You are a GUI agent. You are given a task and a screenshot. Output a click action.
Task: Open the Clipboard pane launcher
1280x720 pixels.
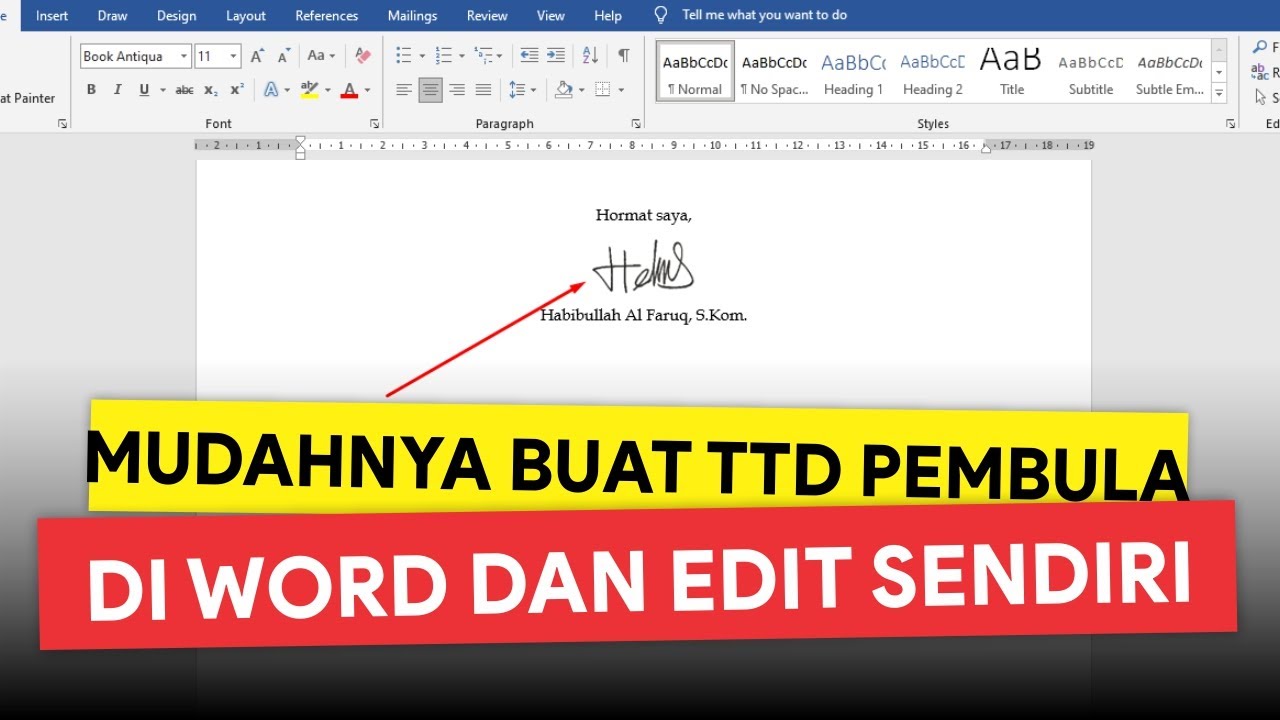coord(62,124)
